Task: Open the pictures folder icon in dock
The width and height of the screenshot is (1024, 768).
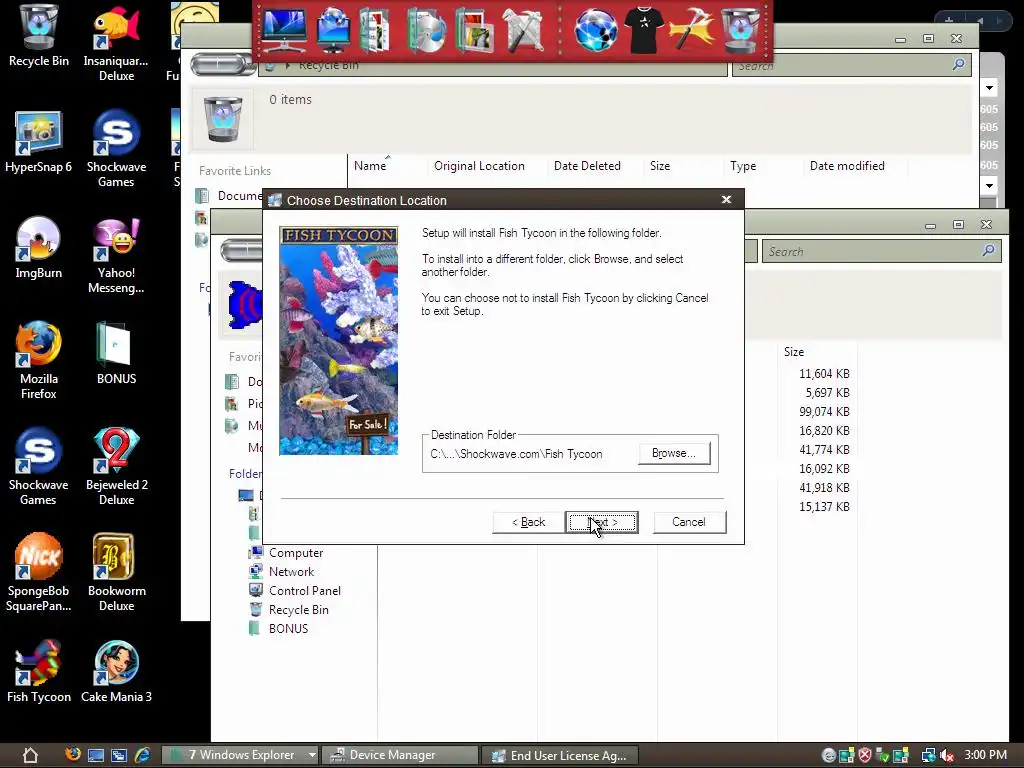Action: 475,29
